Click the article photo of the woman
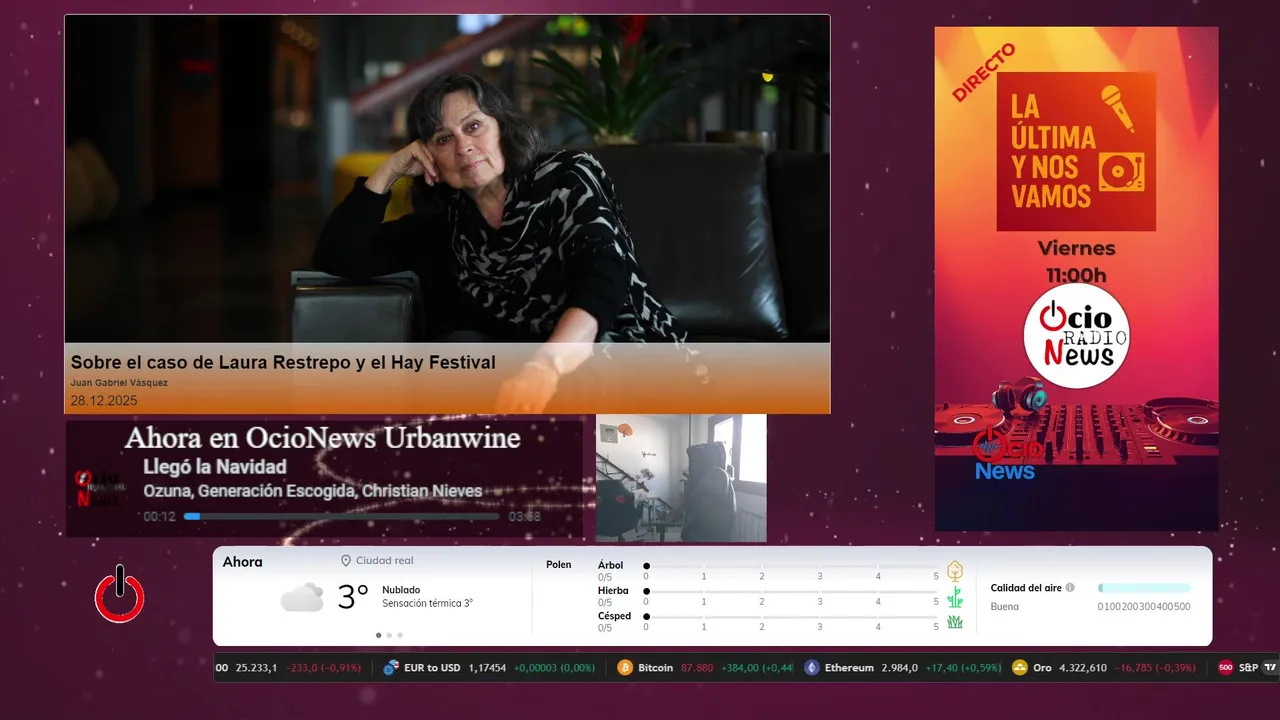The width and height of the screenshot is (1280, 720). click(x=447, y=180)
